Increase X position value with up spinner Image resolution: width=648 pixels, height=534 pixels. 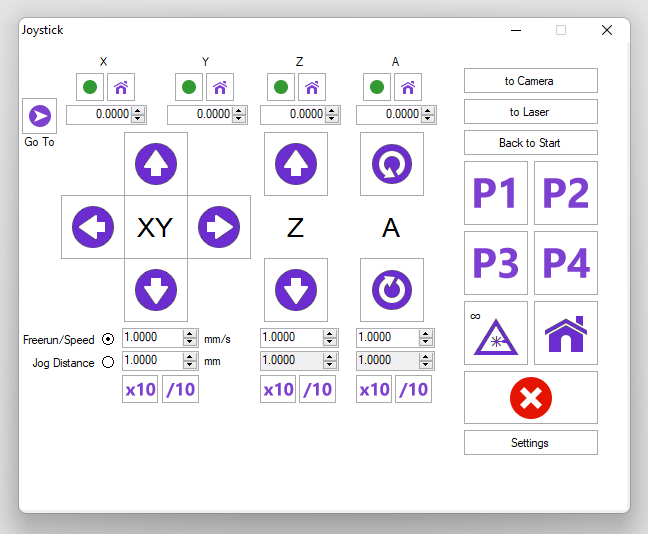(x=139, y=110)
